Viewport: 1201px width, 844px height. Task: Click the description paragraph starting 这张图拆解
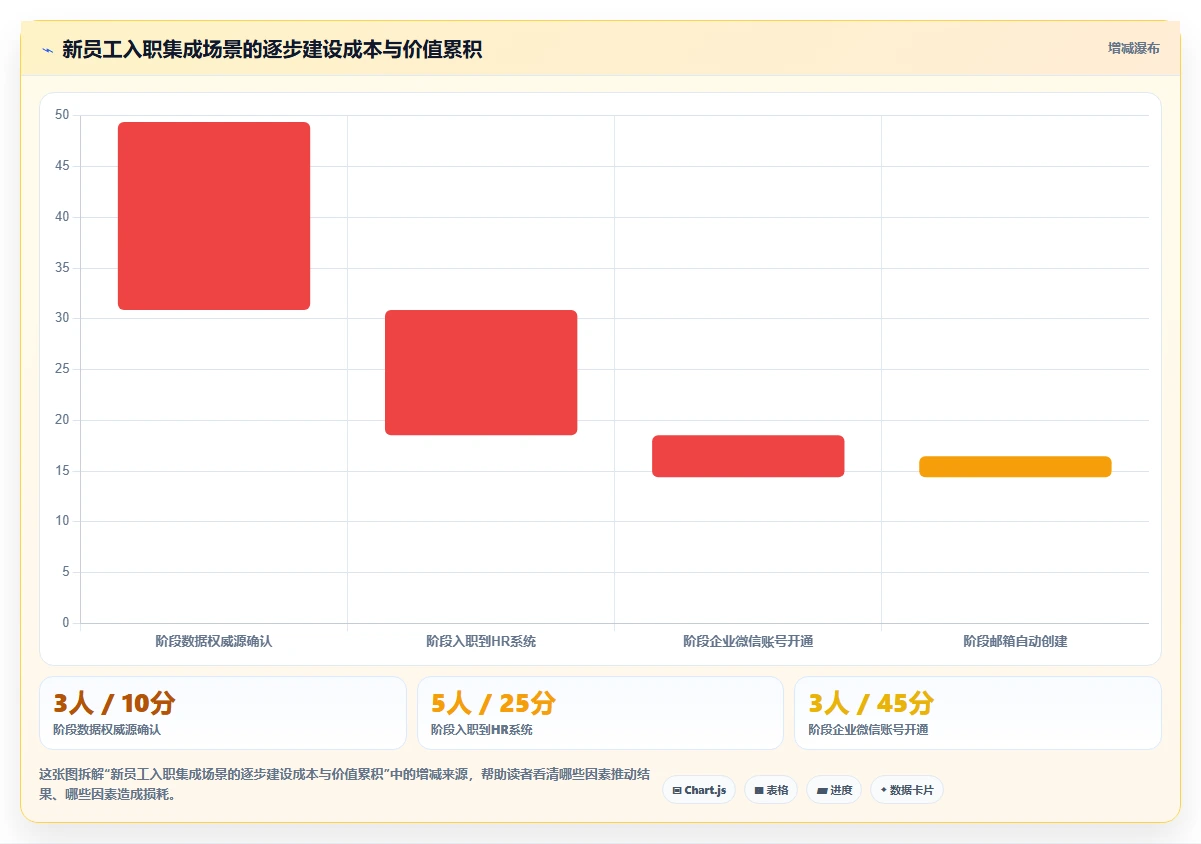click(344, 785)
